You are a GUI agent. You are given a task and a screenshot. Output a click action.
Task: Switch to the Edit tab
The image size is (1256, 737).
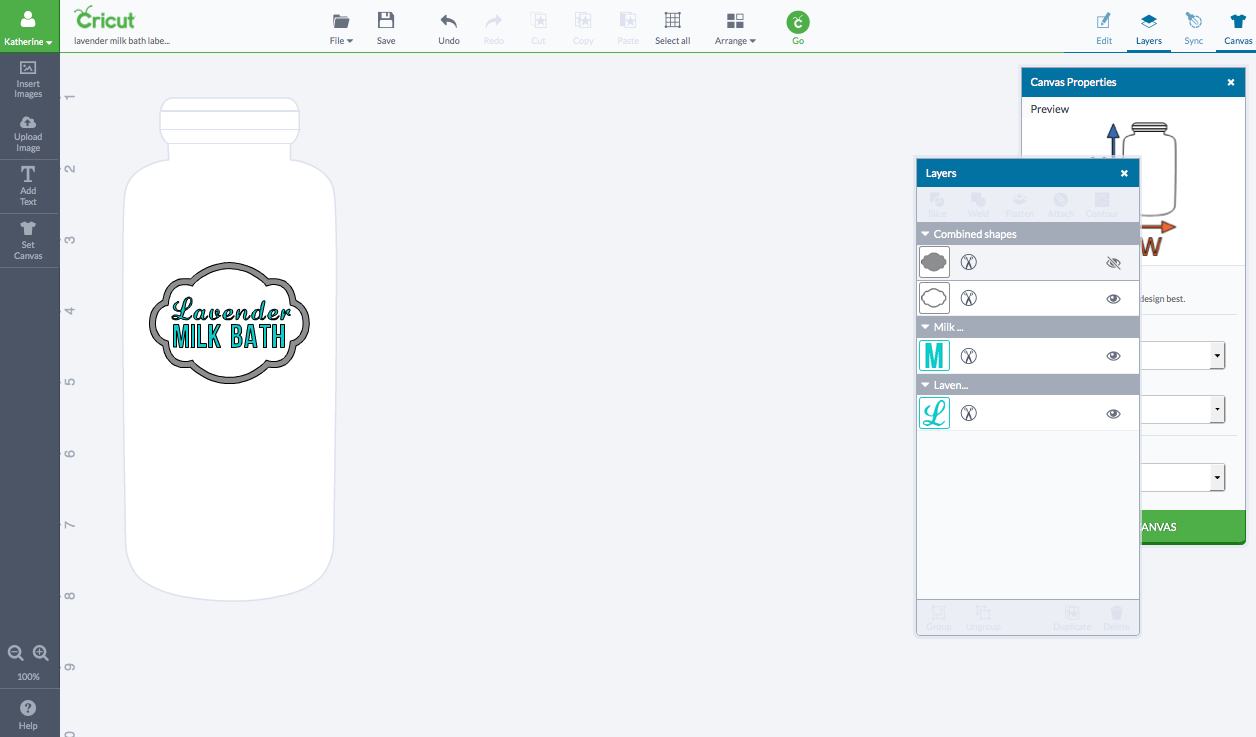click(1104, 28)
